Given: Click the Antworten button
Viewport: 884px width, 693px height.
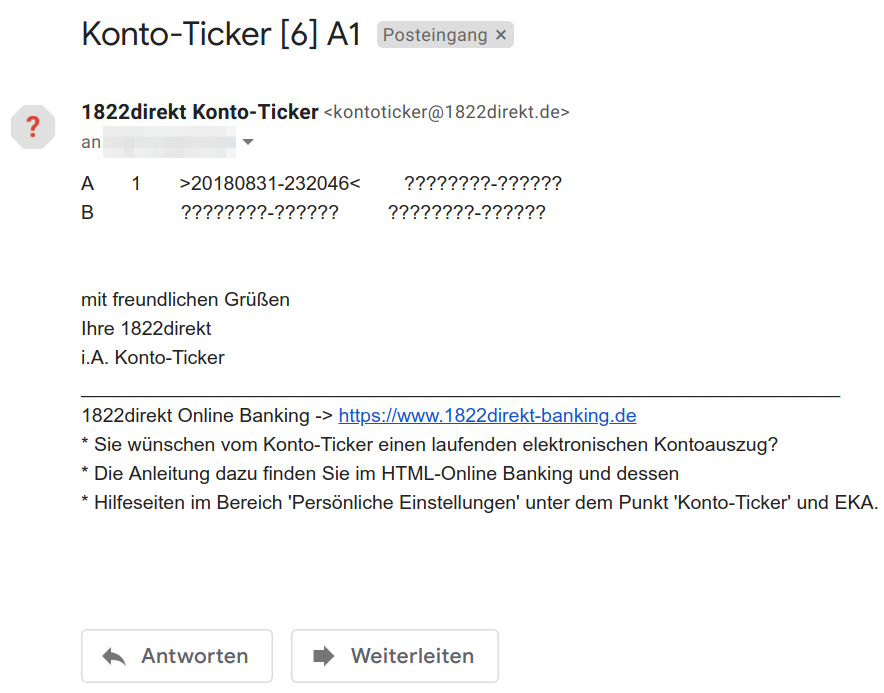Looking at the screenshot, I should click(x=177, y=656).
